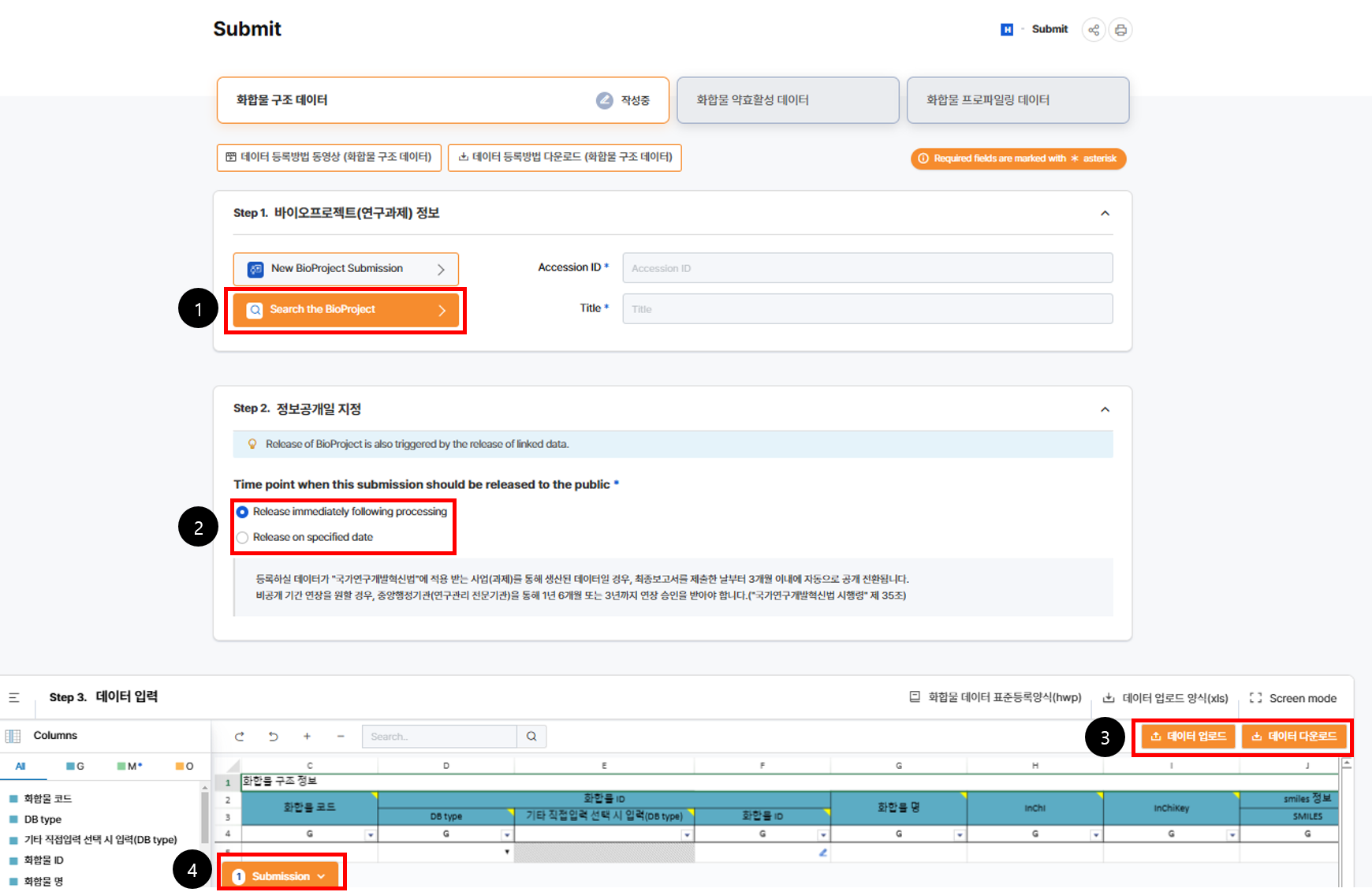Screen dimensions: 1372x892
Task: Click the Accession ID input field
Action: [x=867, y=268]
